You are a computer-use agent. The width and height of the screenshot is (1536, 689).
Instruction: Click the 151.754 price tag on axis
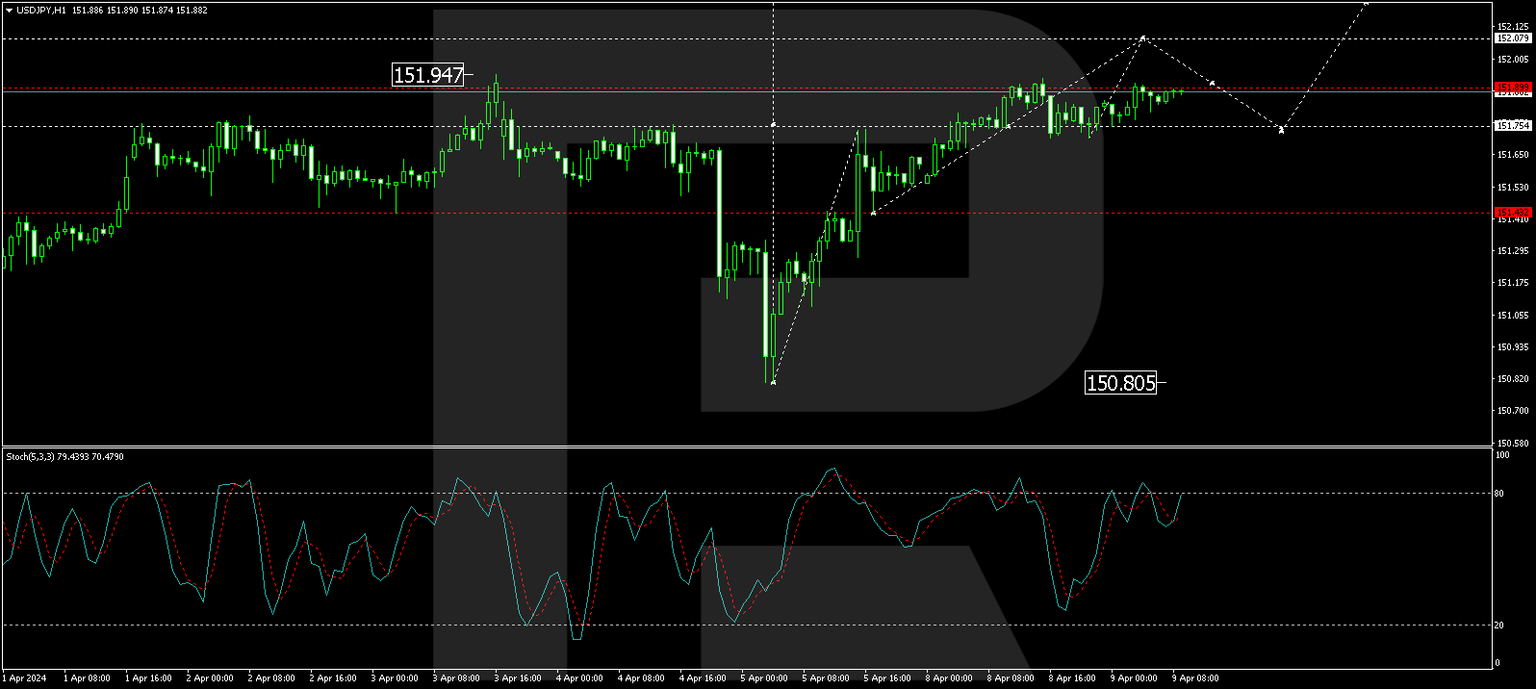(x=1511, y=124)
